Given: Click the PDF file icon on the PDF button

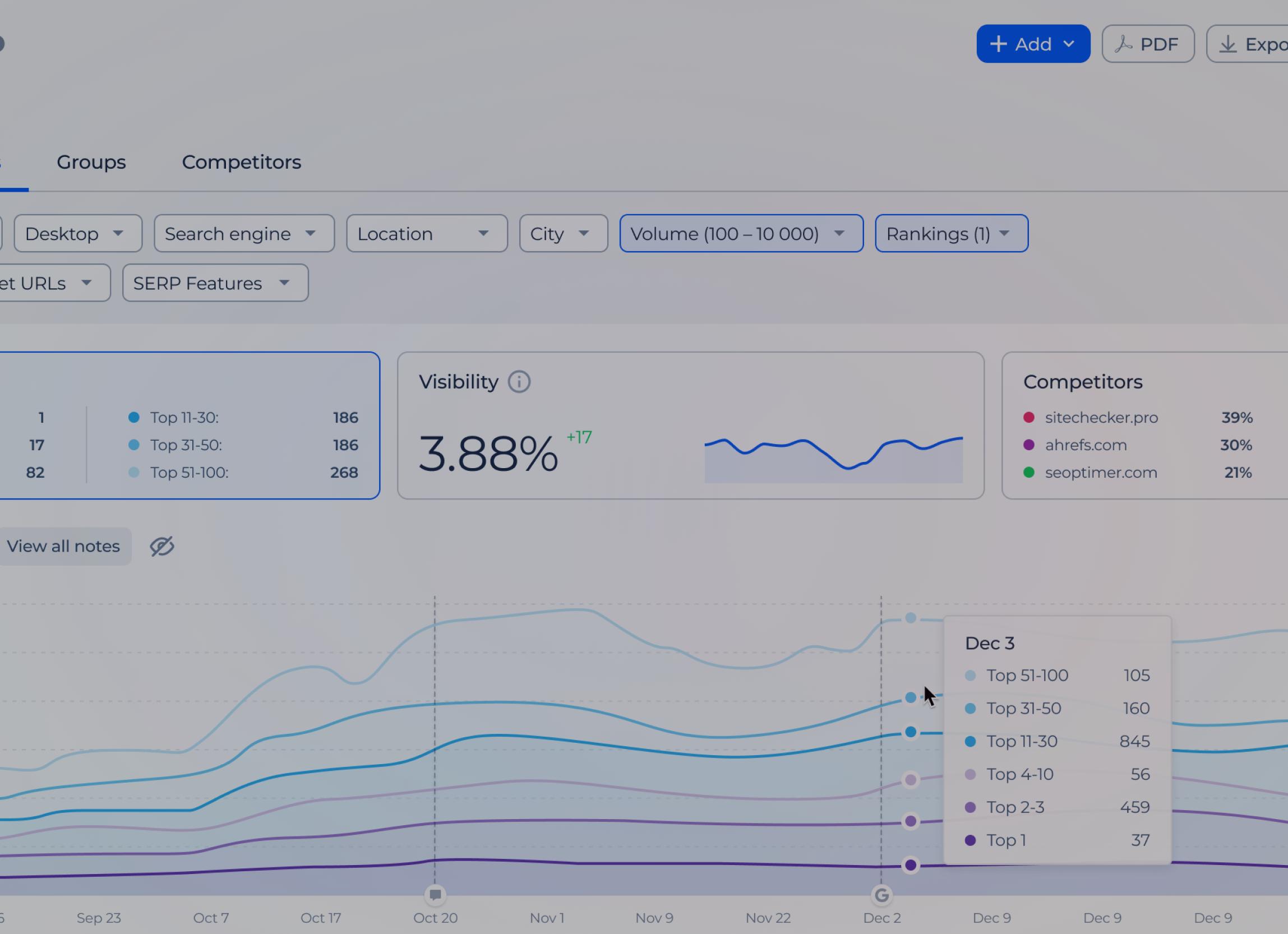Looking at the screenshot, I should click(x=1124, y=44).
